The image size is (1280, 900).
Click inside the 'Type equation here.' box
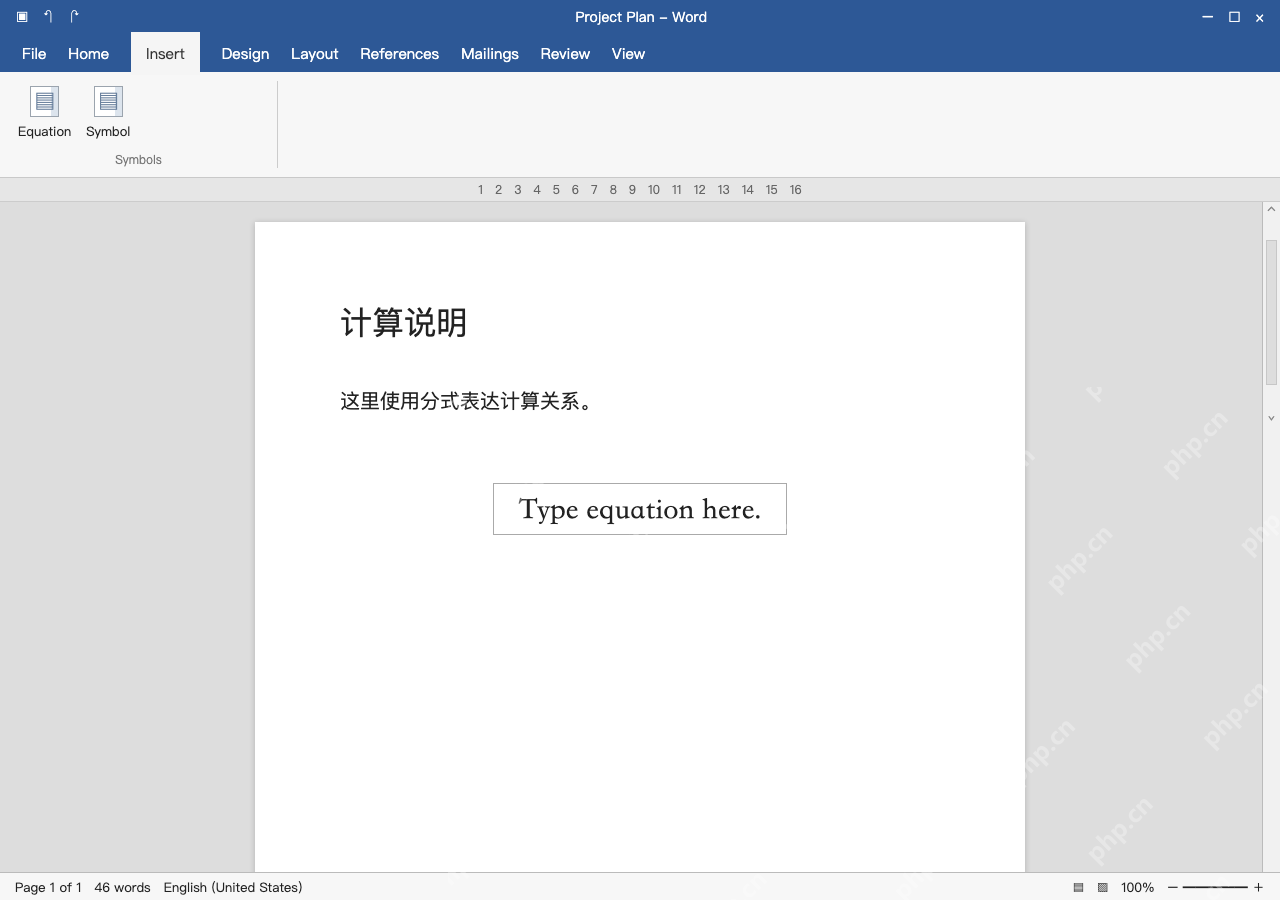click(640, 509)
